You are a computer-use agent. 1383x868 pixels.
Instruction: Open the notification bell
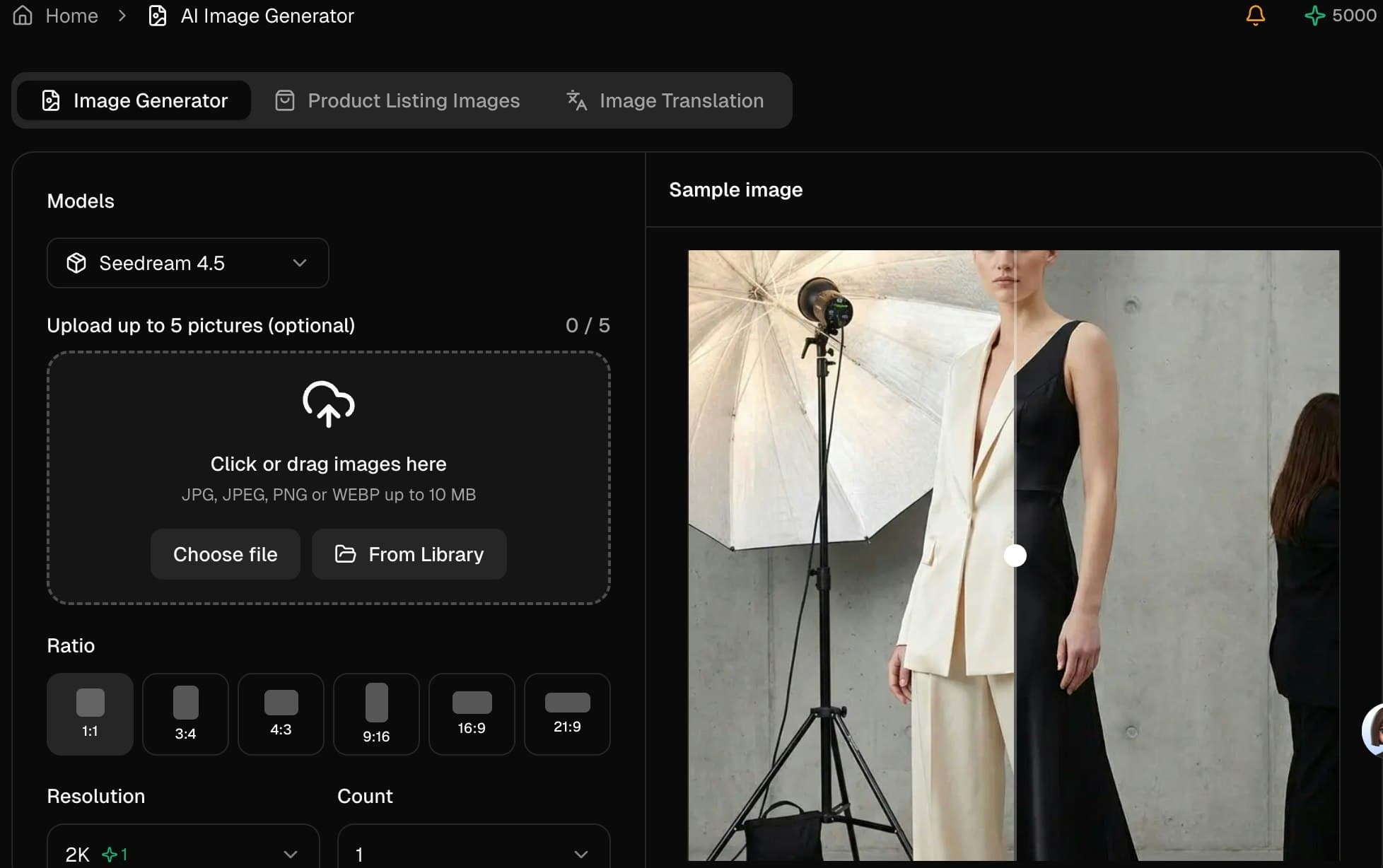[1255, 16]
